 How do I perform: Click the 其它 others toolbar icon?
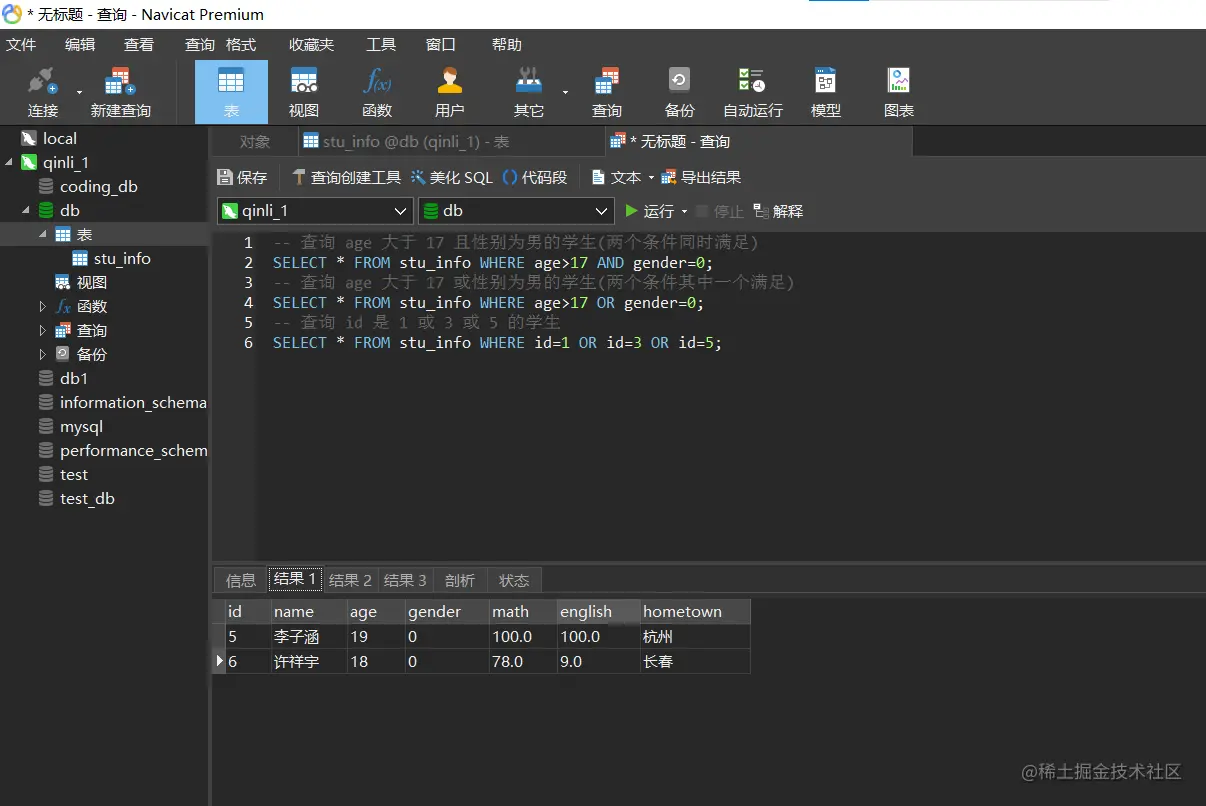pyautogui.click(x=529, y=92)
